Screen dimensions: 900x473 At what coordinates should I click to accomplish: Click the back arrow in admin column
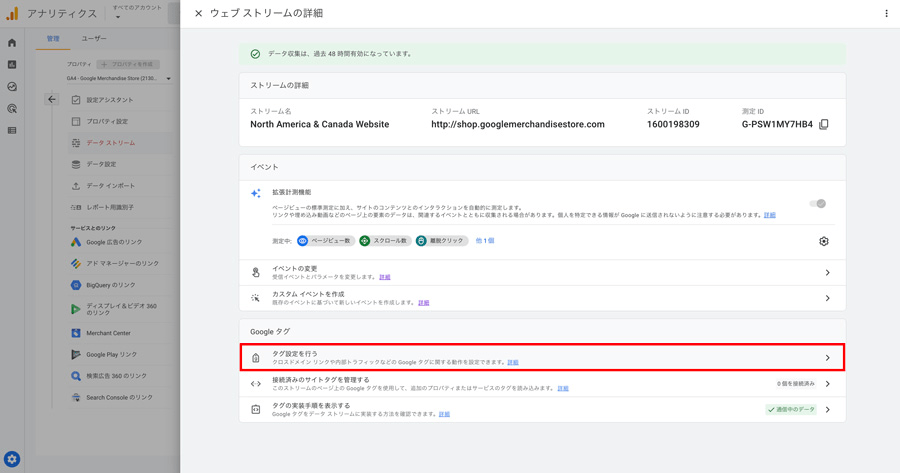point(52,100)
